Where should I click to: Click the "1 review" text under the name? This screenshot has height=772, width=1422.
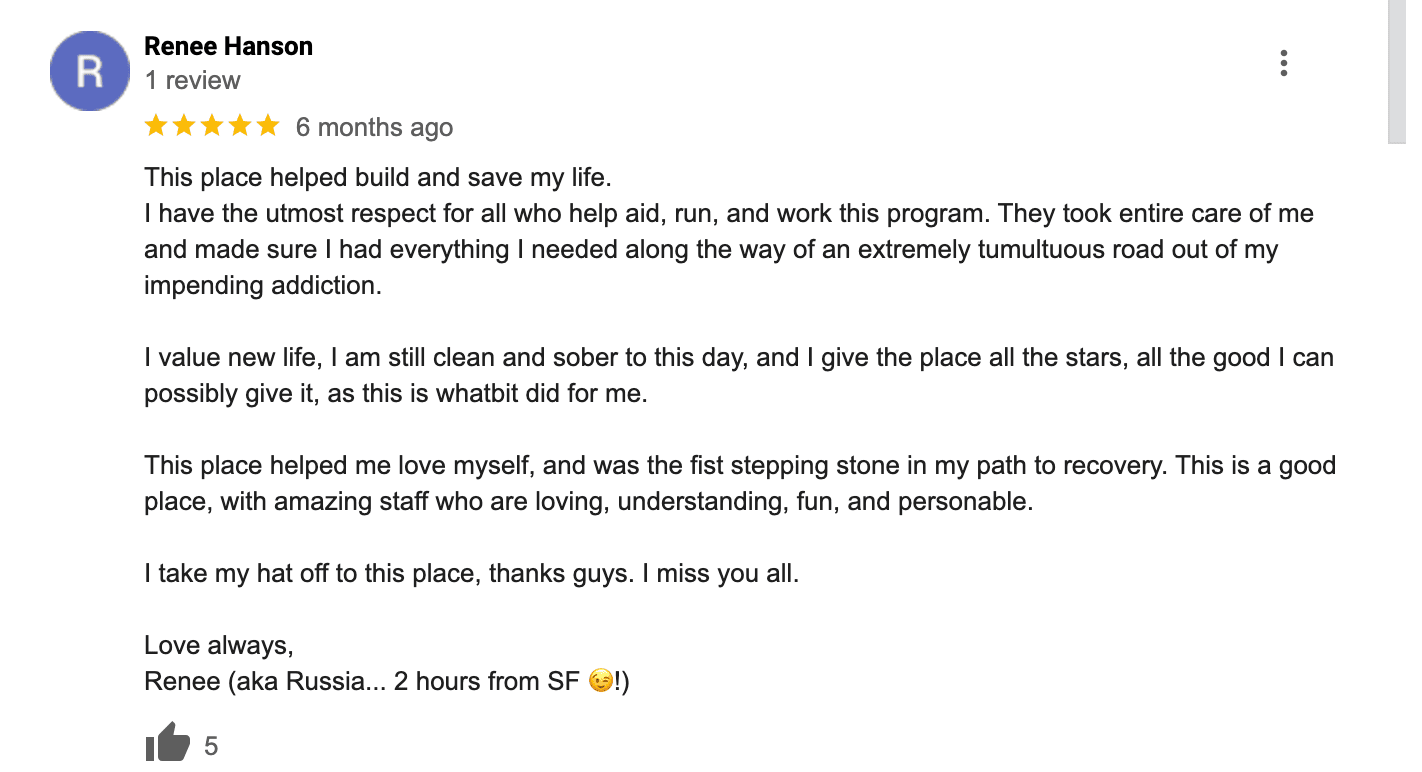point(192,80)
